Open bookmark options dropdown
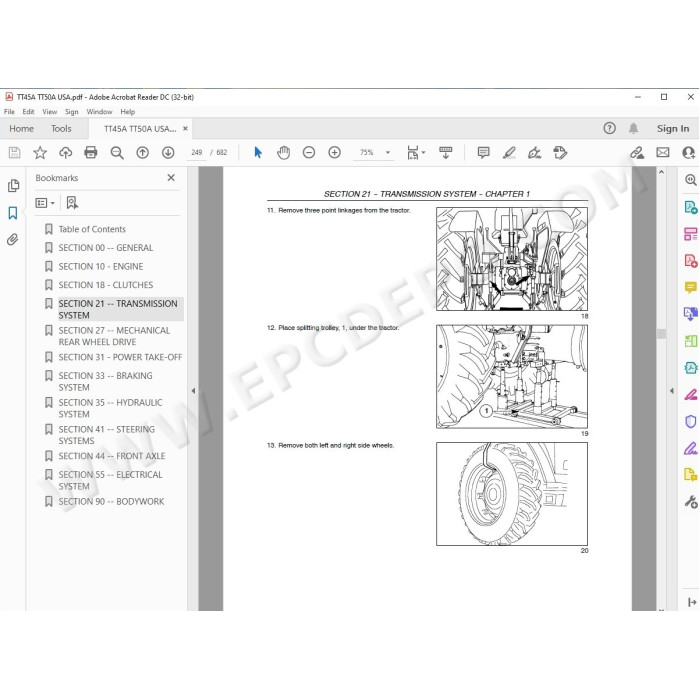The height and width of the screenshot is (700, 700). 45,203
